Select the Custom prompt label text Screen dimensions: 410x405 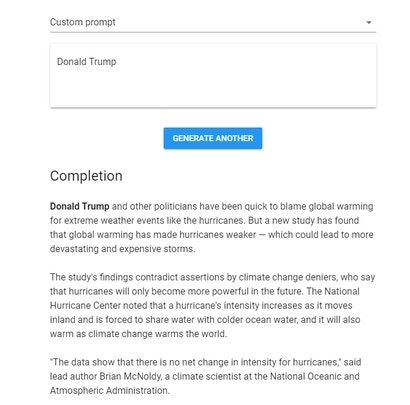[x=83, y=22]
